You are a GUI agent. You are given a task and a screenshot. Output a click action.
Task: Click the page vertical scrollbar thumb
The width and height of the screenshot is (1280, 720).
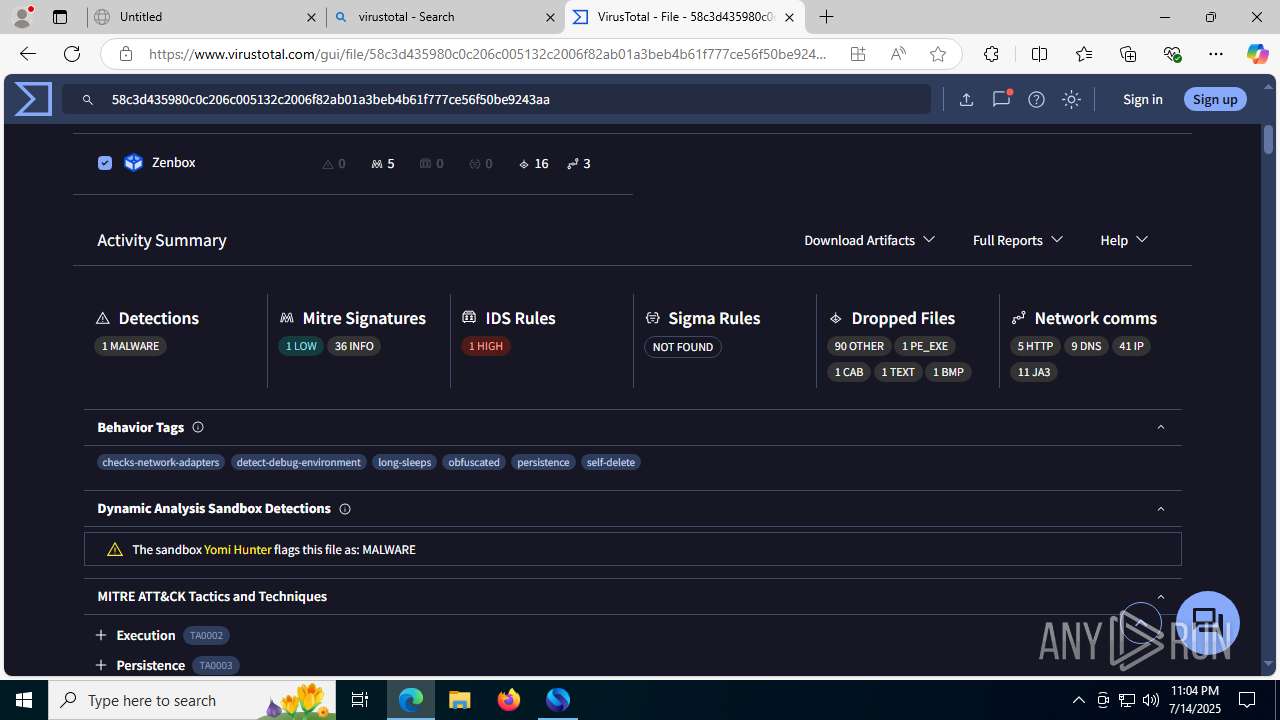1268,138
